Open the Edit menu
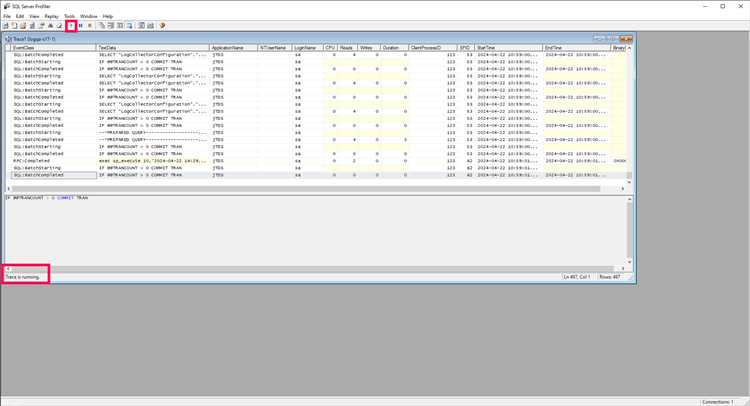This screenshot has height=406, width=750. point(20,16)
